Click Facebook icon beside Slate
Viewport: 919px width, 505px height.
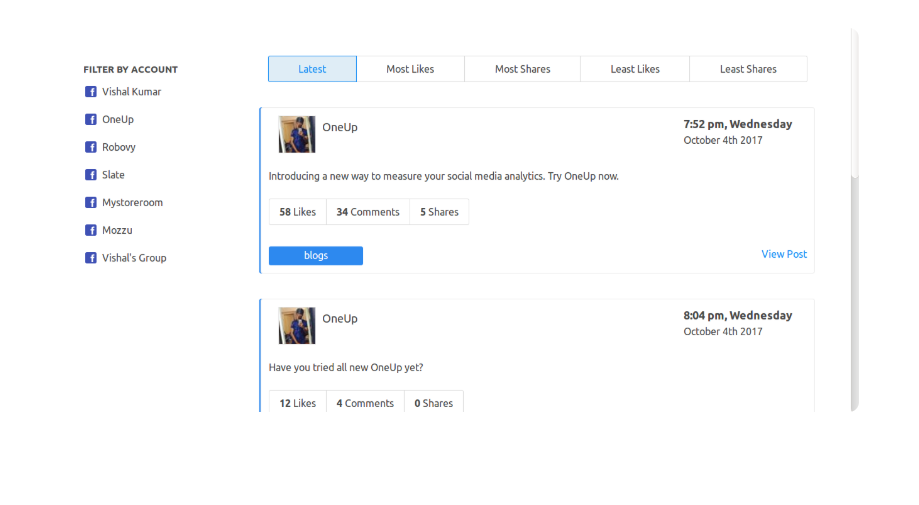click(x=91, y=175)
